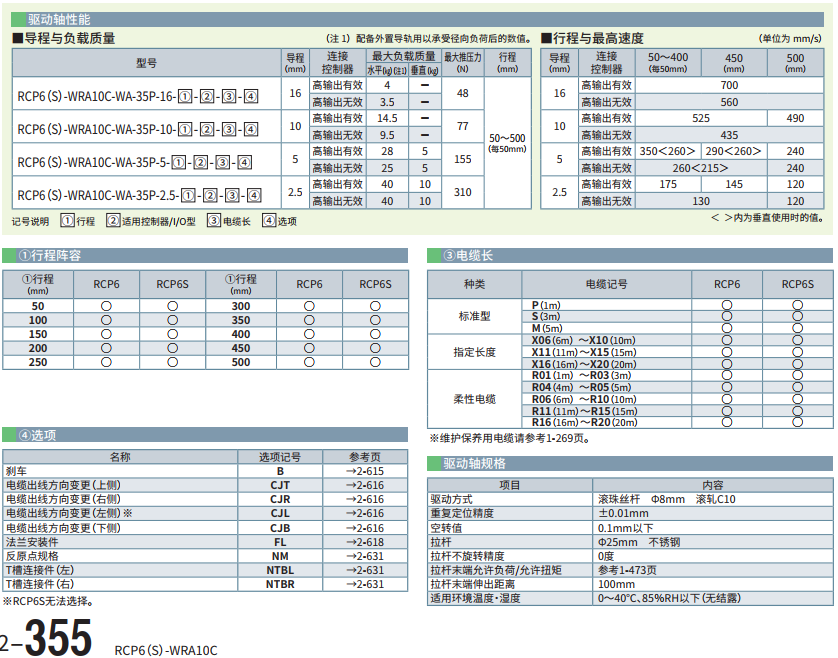Click the speed cell 350<260>
838x658 pixels.
(x=668, y=151)
